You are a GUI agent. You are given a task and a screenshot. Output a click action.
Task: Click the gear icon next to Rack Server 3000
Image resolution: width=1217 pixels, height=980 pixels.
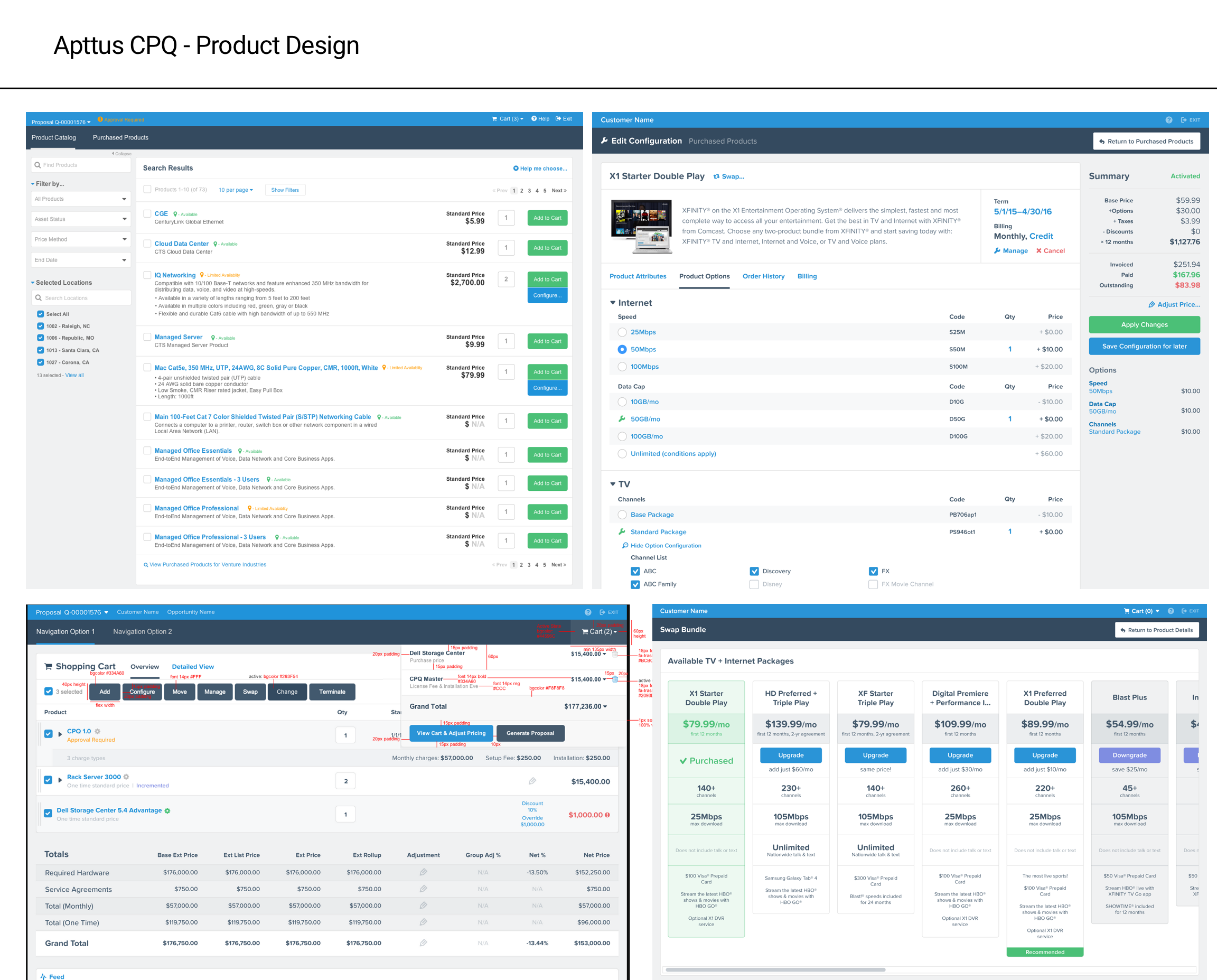(x=126, y=777)
